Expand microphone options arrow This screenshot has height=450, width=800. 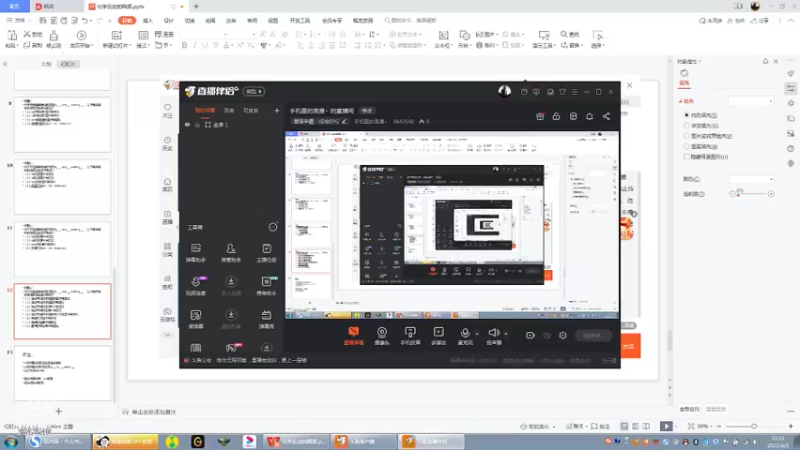[x=477, y=334]
